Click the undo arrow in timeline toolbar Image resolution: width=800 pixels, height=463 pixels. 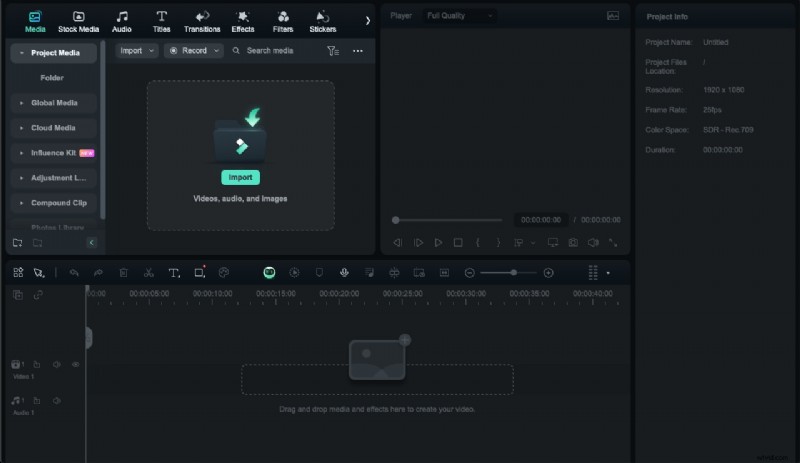pos(74,273)
